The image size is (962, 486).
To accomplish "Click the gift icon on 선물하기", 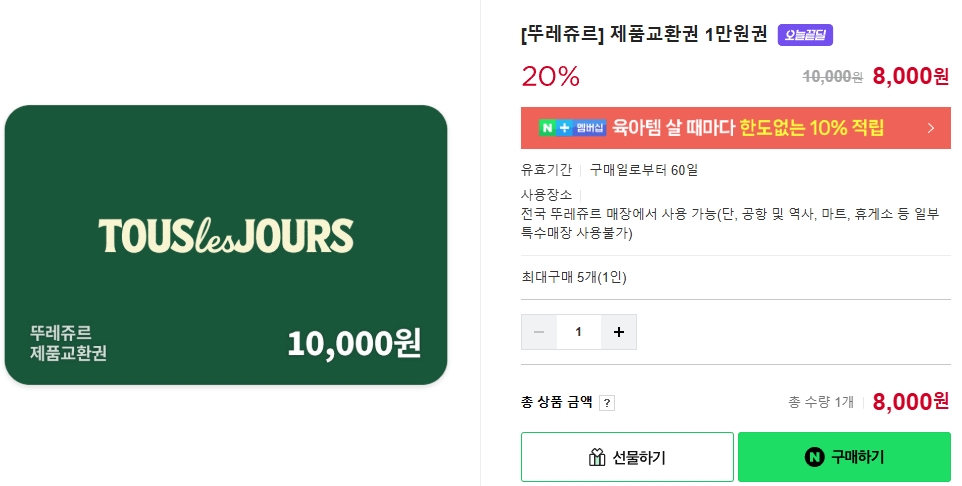I will coord(597,458).
